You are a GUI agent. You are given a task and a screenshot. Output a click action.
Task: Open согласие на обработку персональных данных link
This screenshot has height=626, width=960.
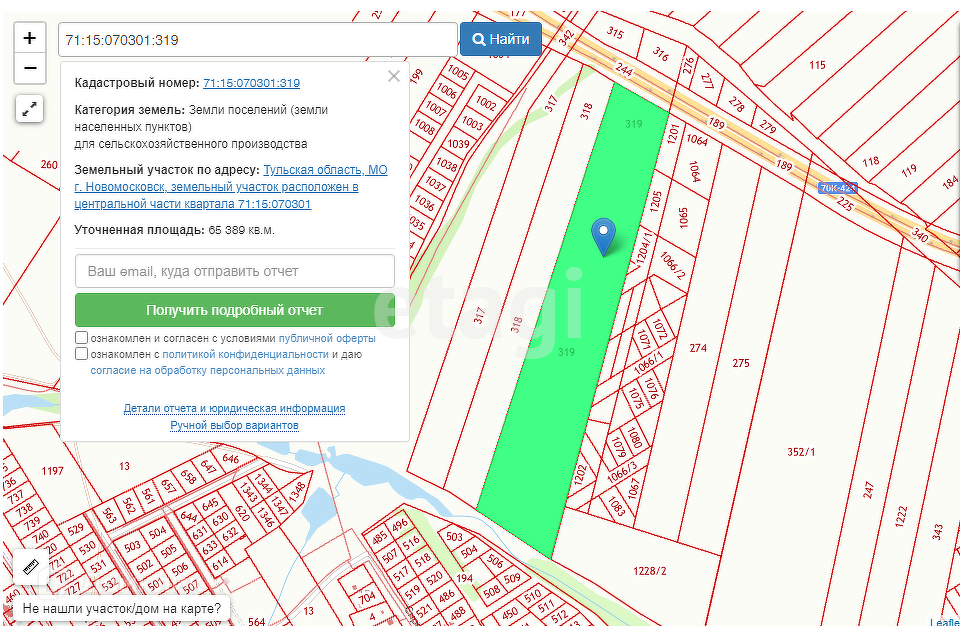tap(208, 370)
